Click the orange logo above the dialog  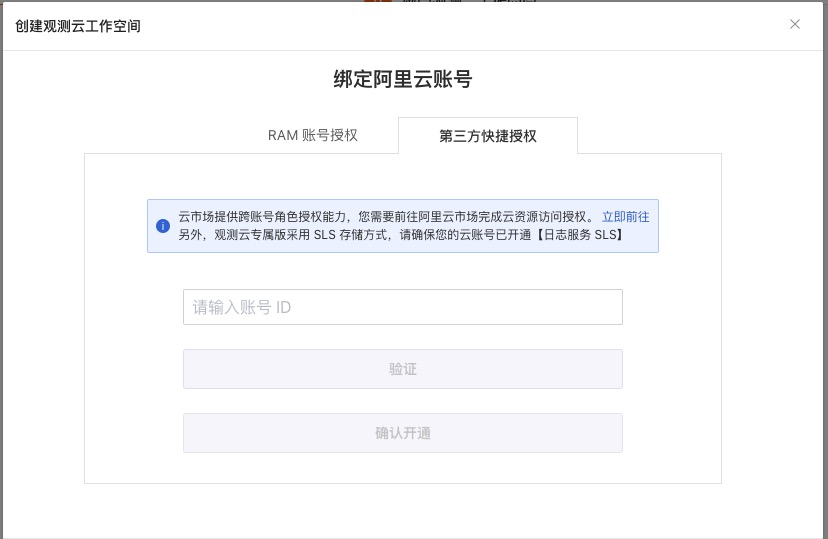(378, 2)
